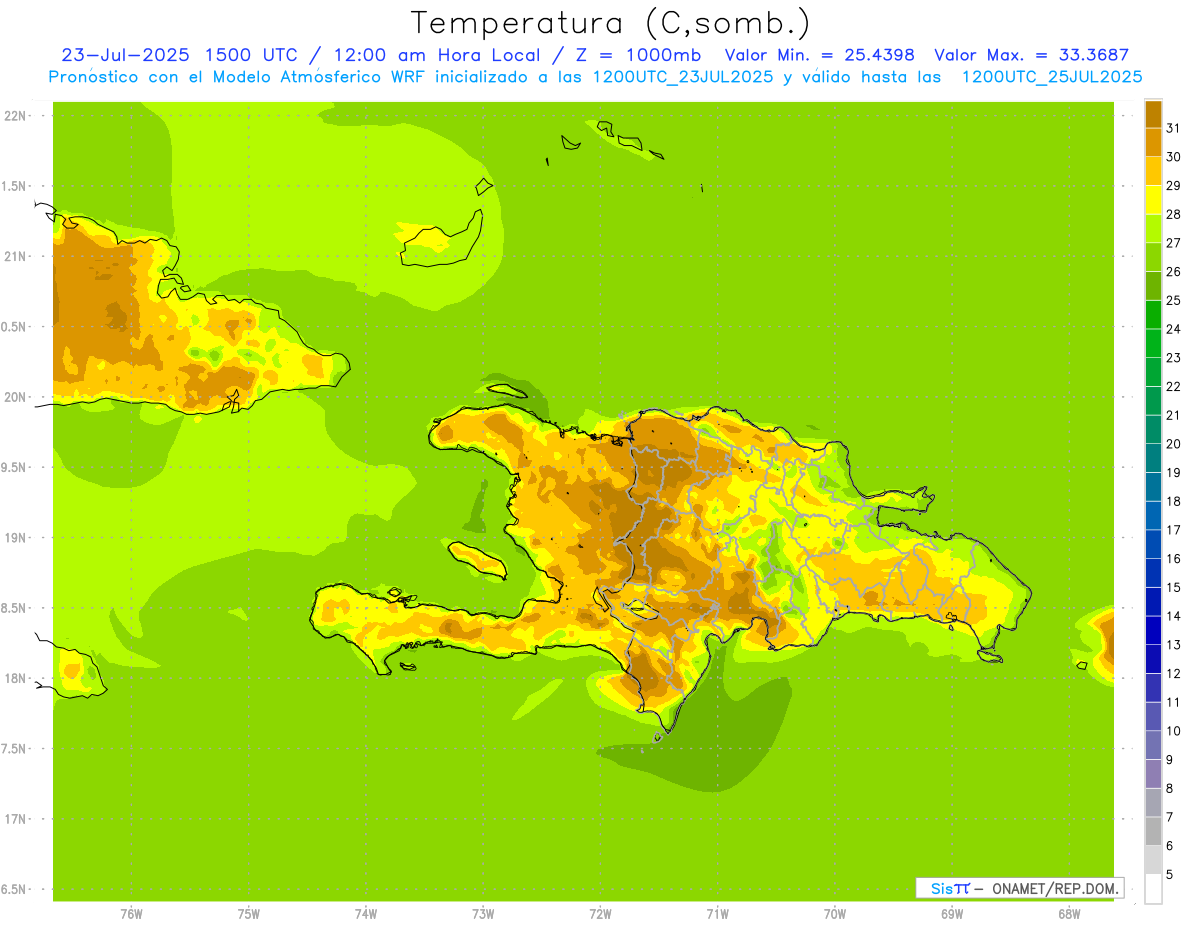Click the legend value label 12
The image size is (1200, 927).
[x=1173, y=673]
